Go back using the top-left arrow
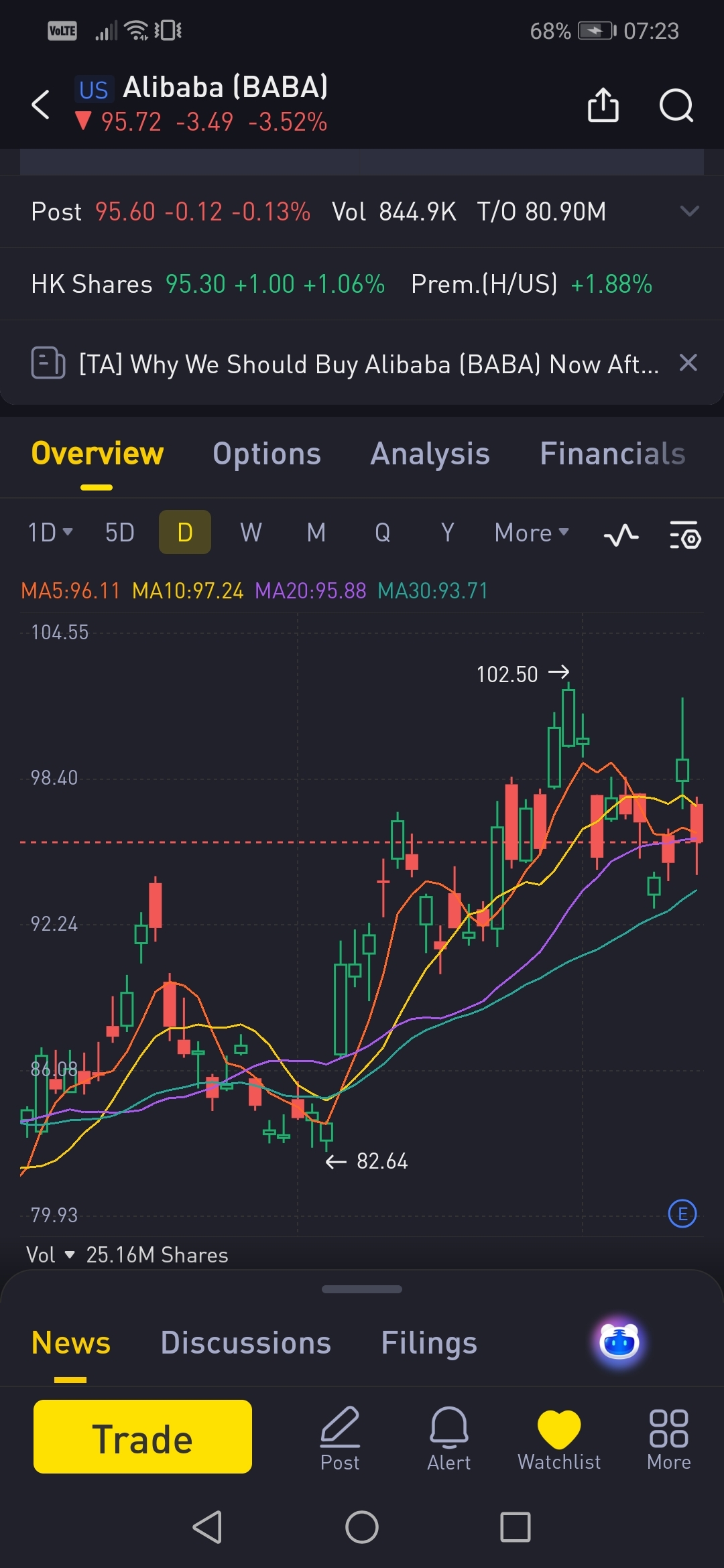Image resolution: width=724 pixels, height=1568 pixels. pos(41,105)
